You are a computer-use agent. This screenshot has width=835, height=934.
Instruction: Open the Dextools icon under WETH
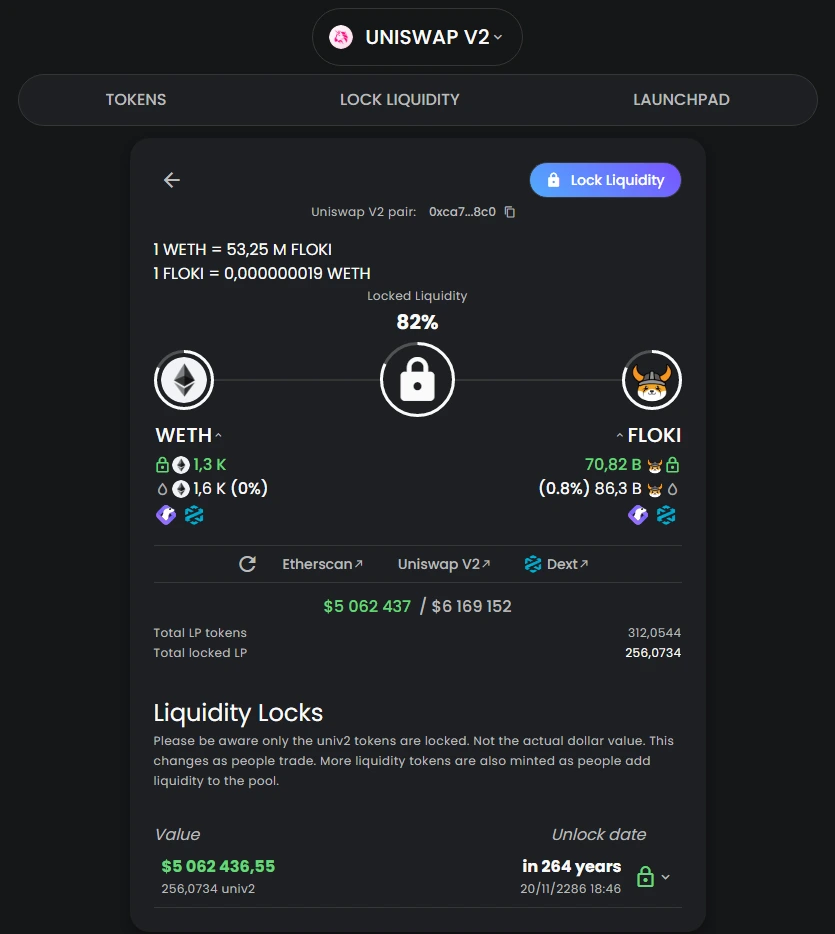[194, 515]
